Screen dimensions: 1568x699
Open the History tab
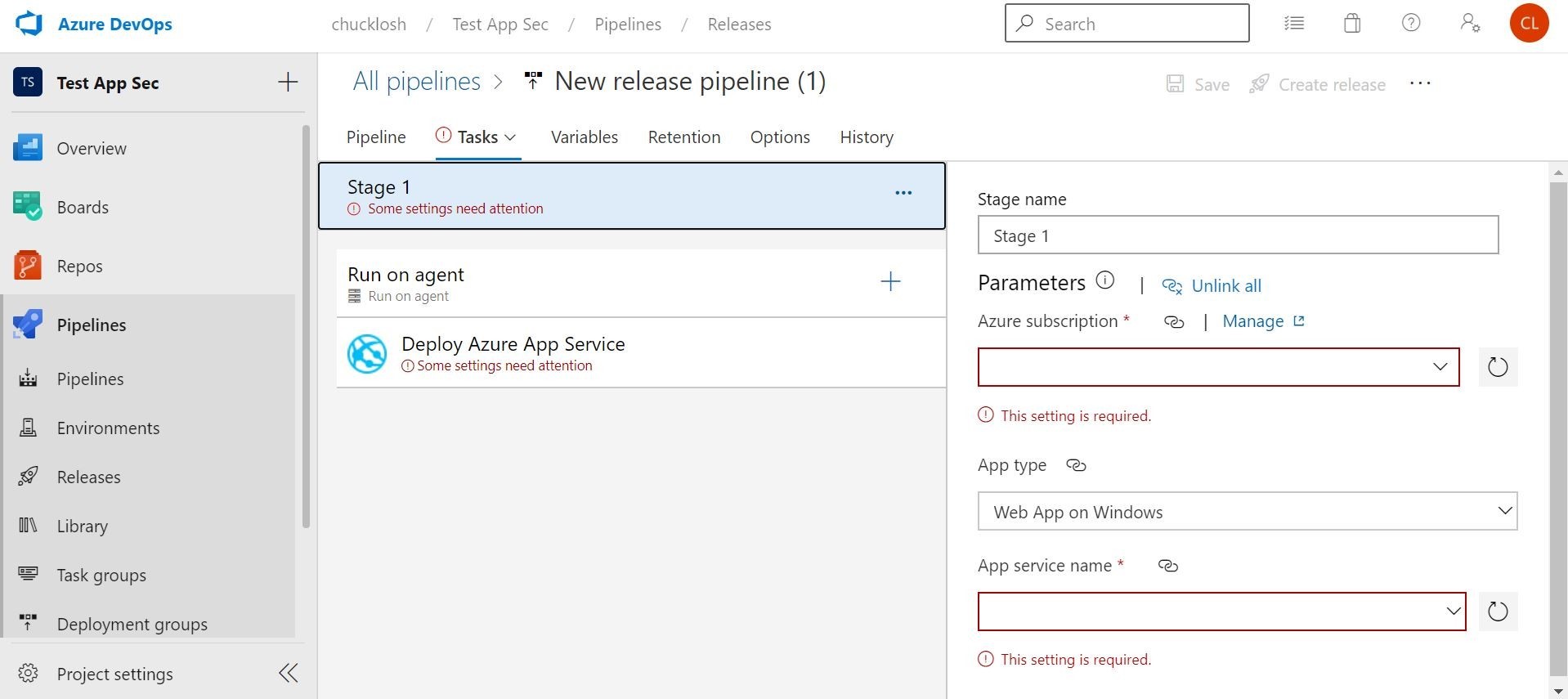tap(867, 137)
